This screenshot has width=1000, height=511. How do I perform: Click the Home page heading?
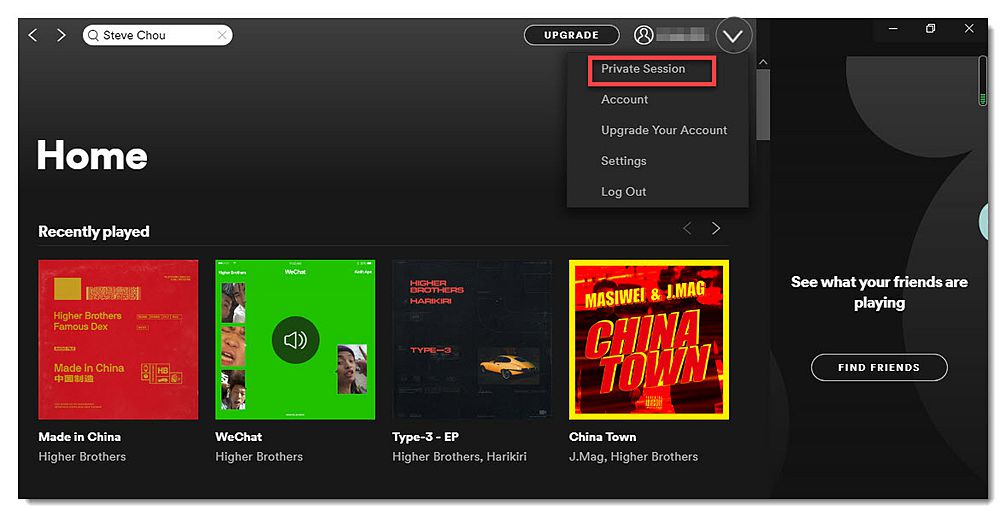click(x=92, y=155)
